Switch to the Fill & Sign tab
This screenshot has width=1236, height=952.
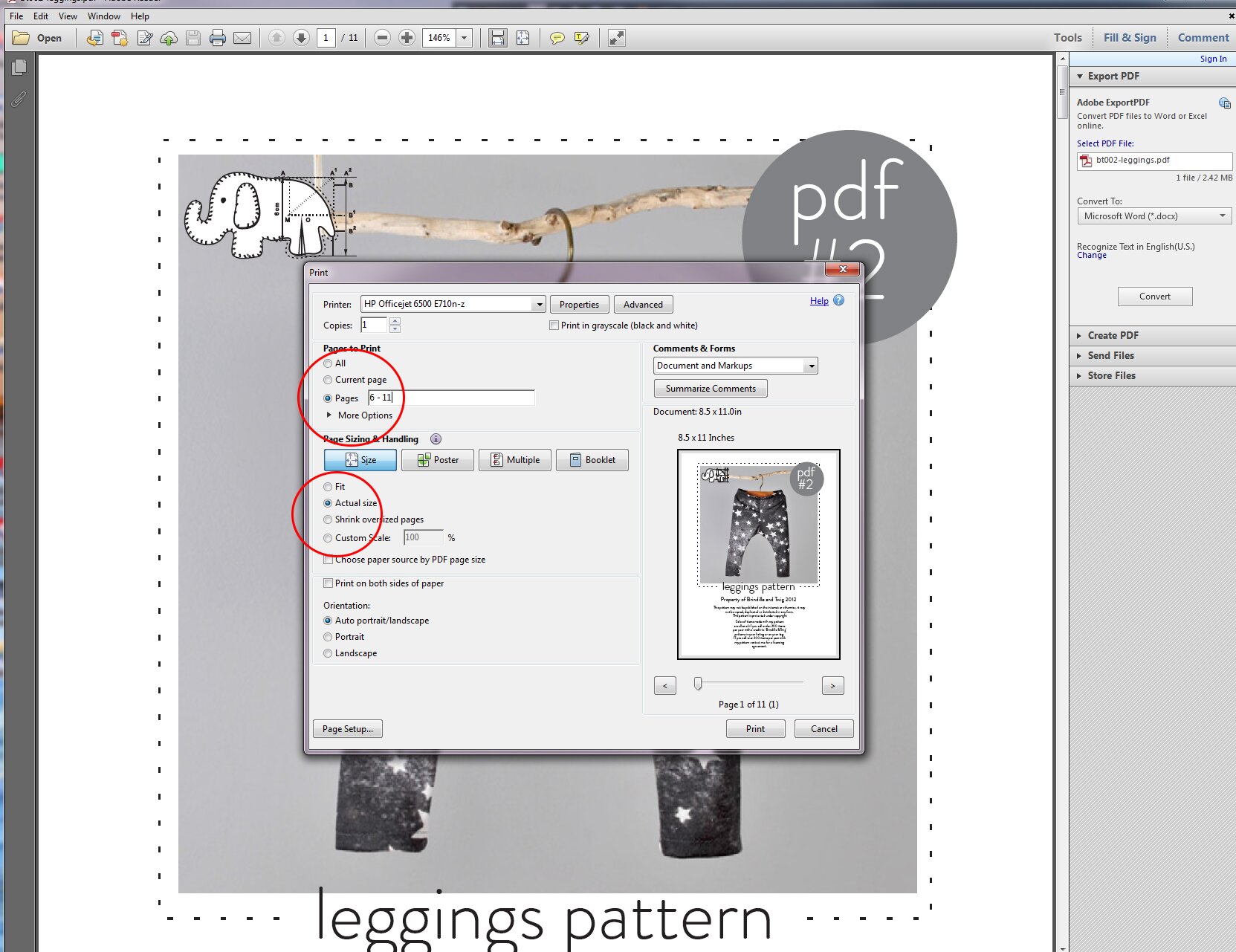pyautogui.click(x=1129, y=38)
